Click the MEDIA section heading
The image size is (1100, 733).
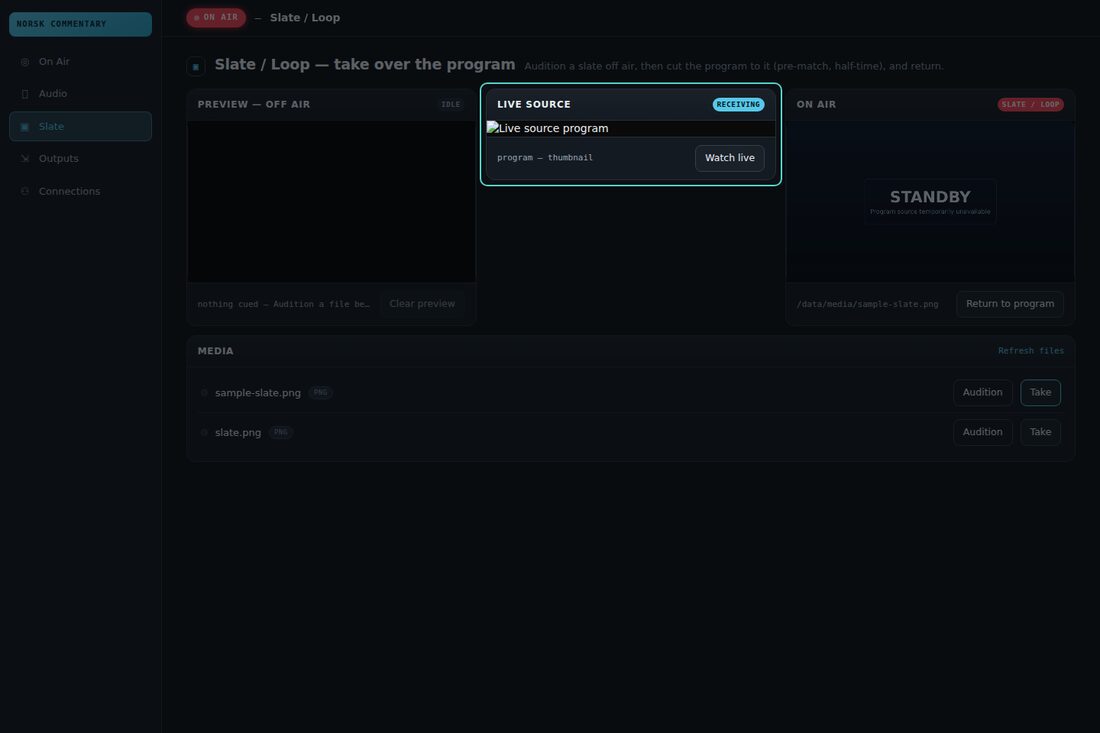click(215, 351)
